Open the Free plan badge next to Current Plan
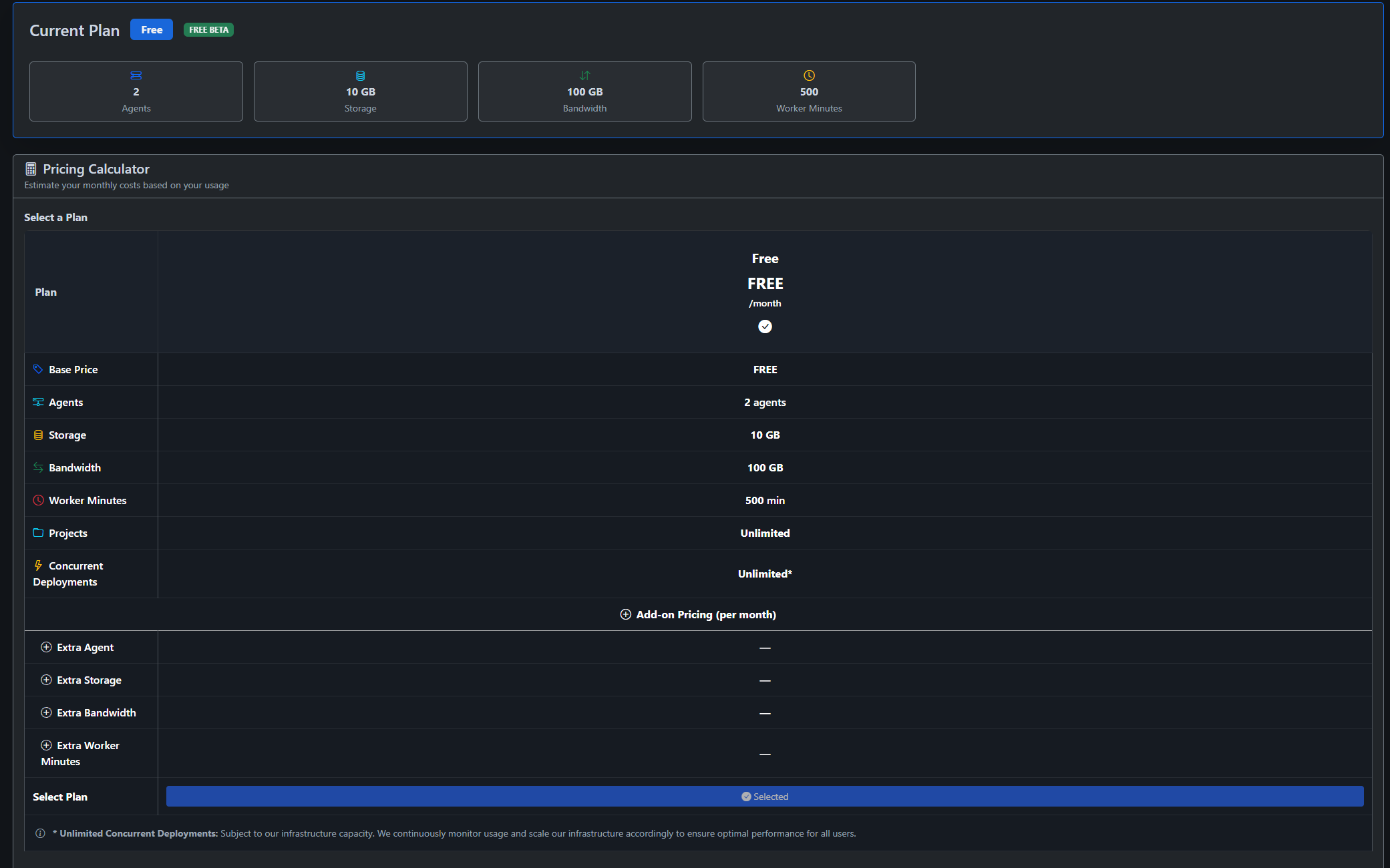The height and width of the screenshot is (868, 1390). tap(152, 29)
